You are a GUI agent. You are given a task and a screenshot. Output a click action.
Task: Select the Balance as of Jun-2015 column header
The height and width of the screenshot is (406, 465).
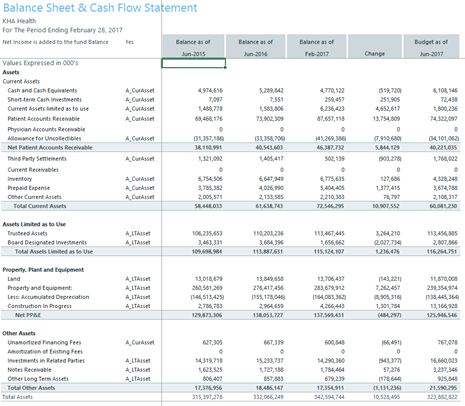point(193,46)
